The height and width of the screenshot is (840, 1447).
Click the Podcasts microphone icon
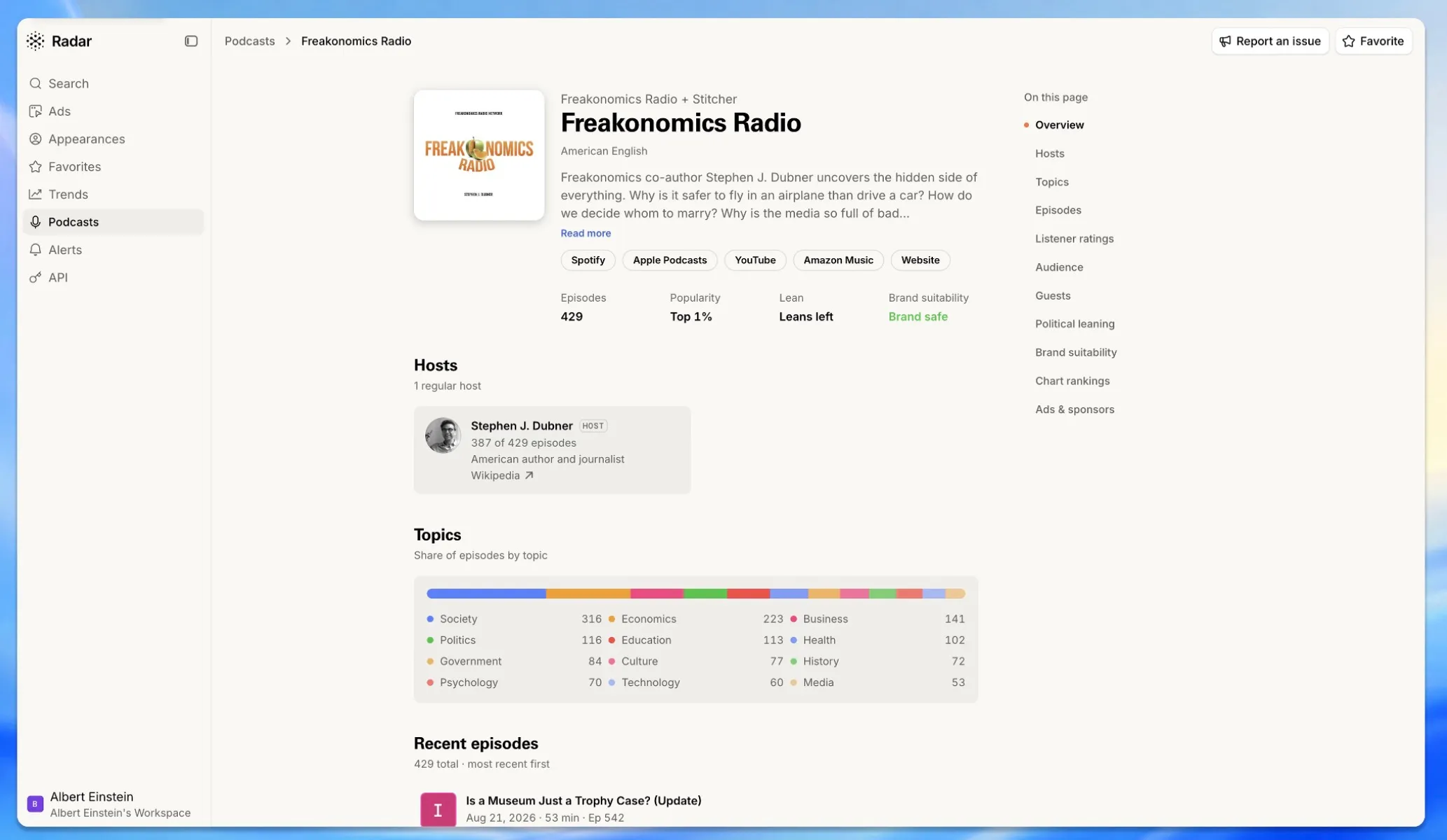(x=35, y=222)
